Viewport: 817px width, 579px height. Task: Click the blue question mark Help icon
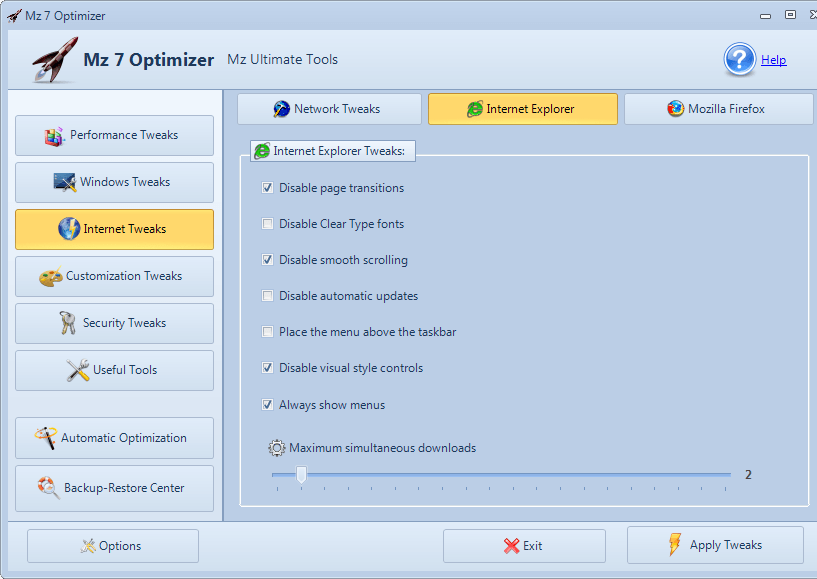[739, 59]
